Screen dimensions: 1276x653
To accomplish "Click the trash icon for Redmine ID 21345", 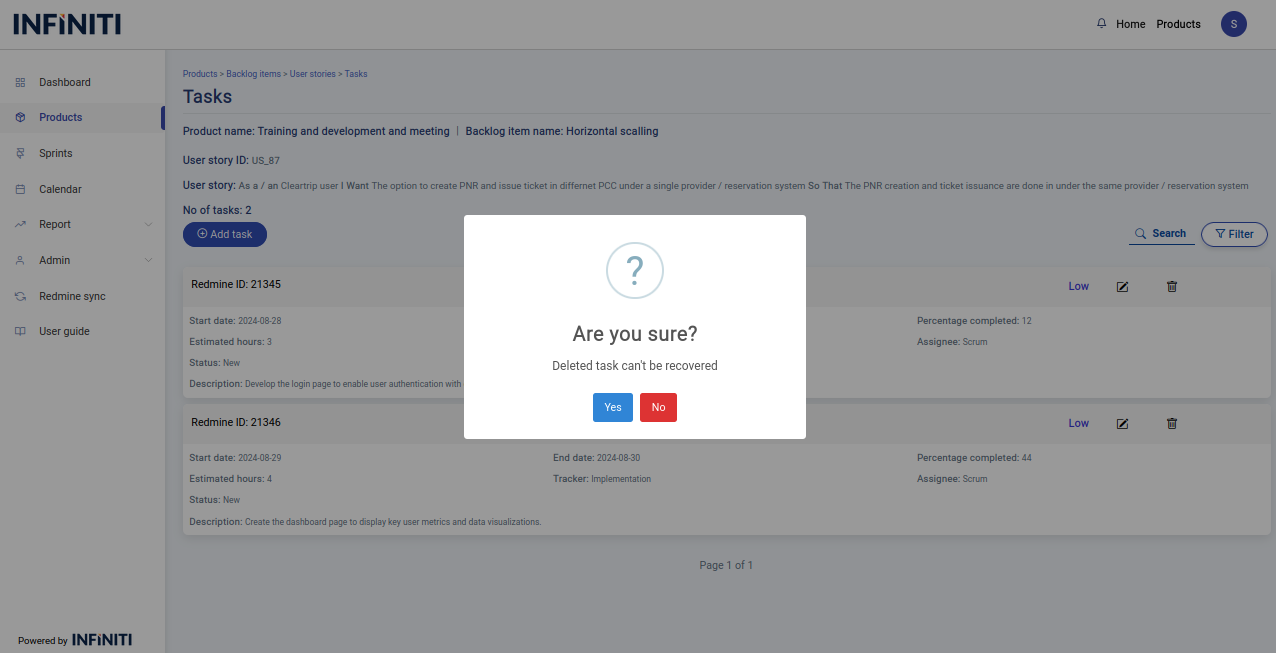I will pos(1172,286).
